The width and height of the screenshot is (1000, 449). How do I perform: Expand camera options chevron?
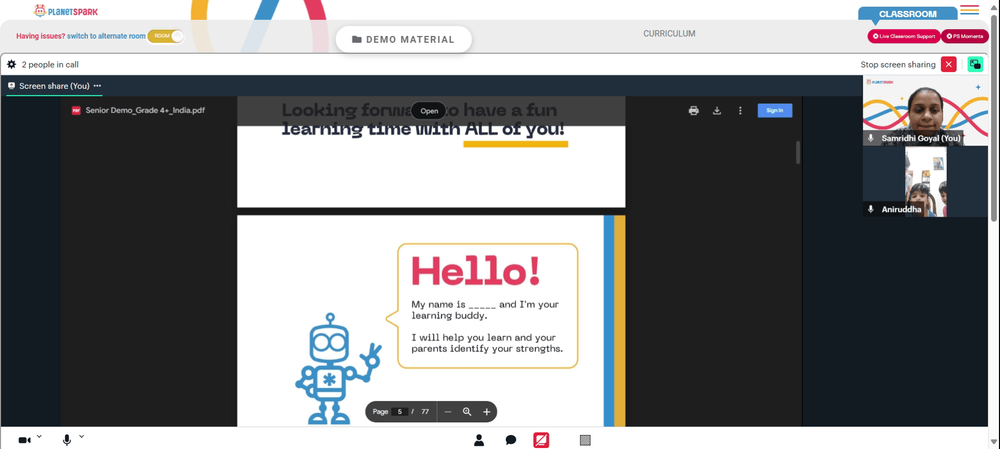tap(39, 436)
